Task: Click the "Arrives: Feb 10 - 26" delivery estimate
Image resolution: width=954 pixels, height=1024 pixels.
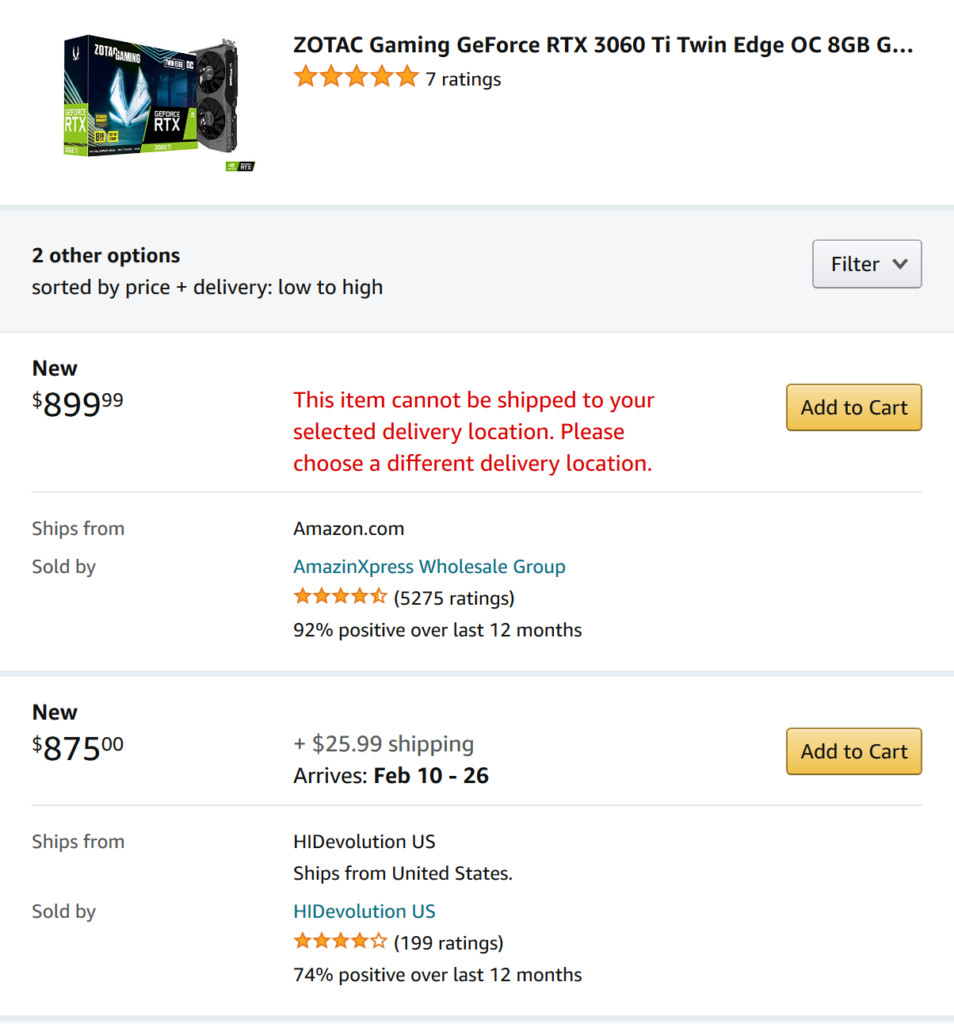Action: pyautogui.click(x=391, y=776)
